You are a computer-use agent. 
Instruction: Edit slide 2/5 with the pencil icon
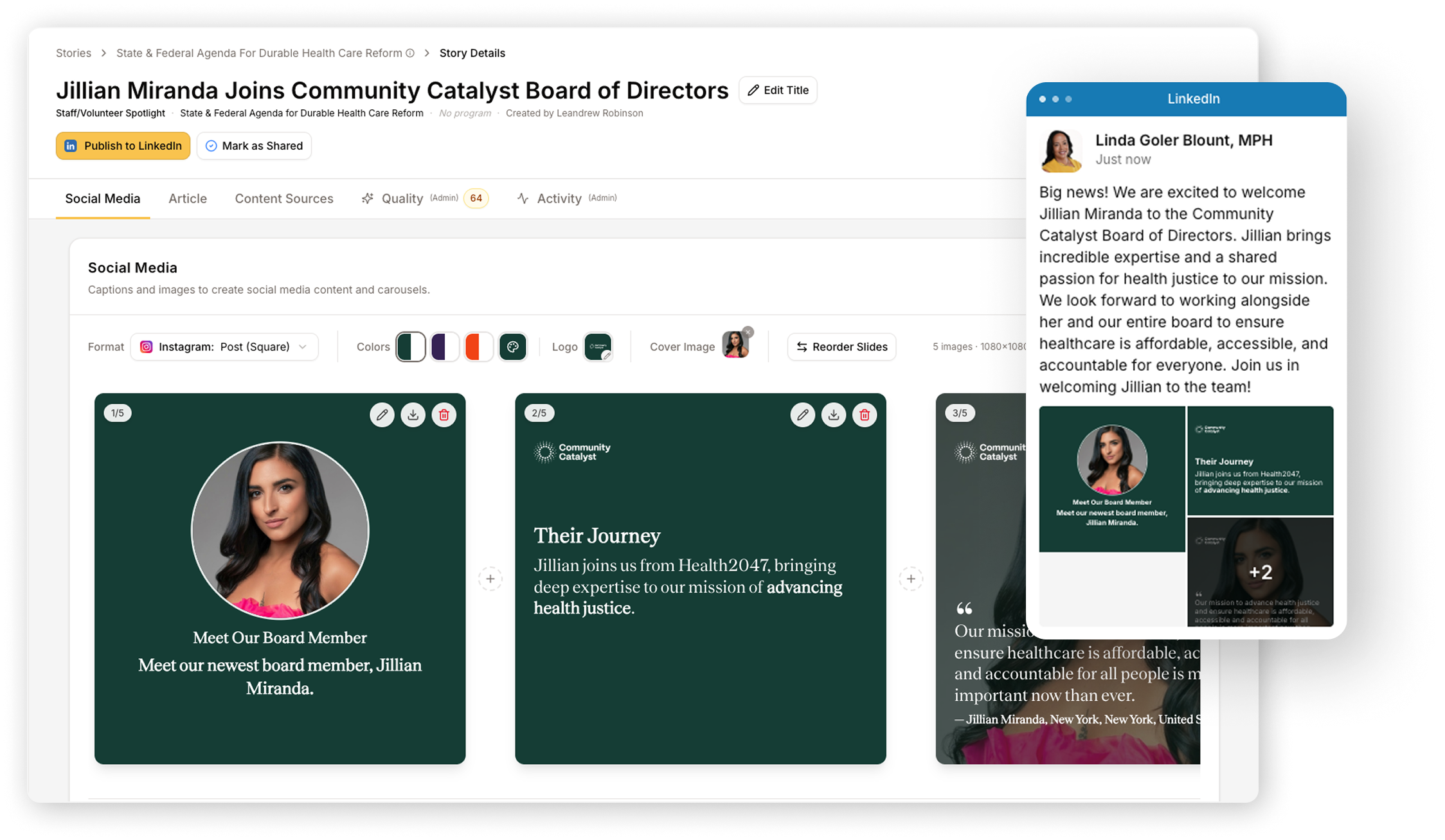coord(802,415)
